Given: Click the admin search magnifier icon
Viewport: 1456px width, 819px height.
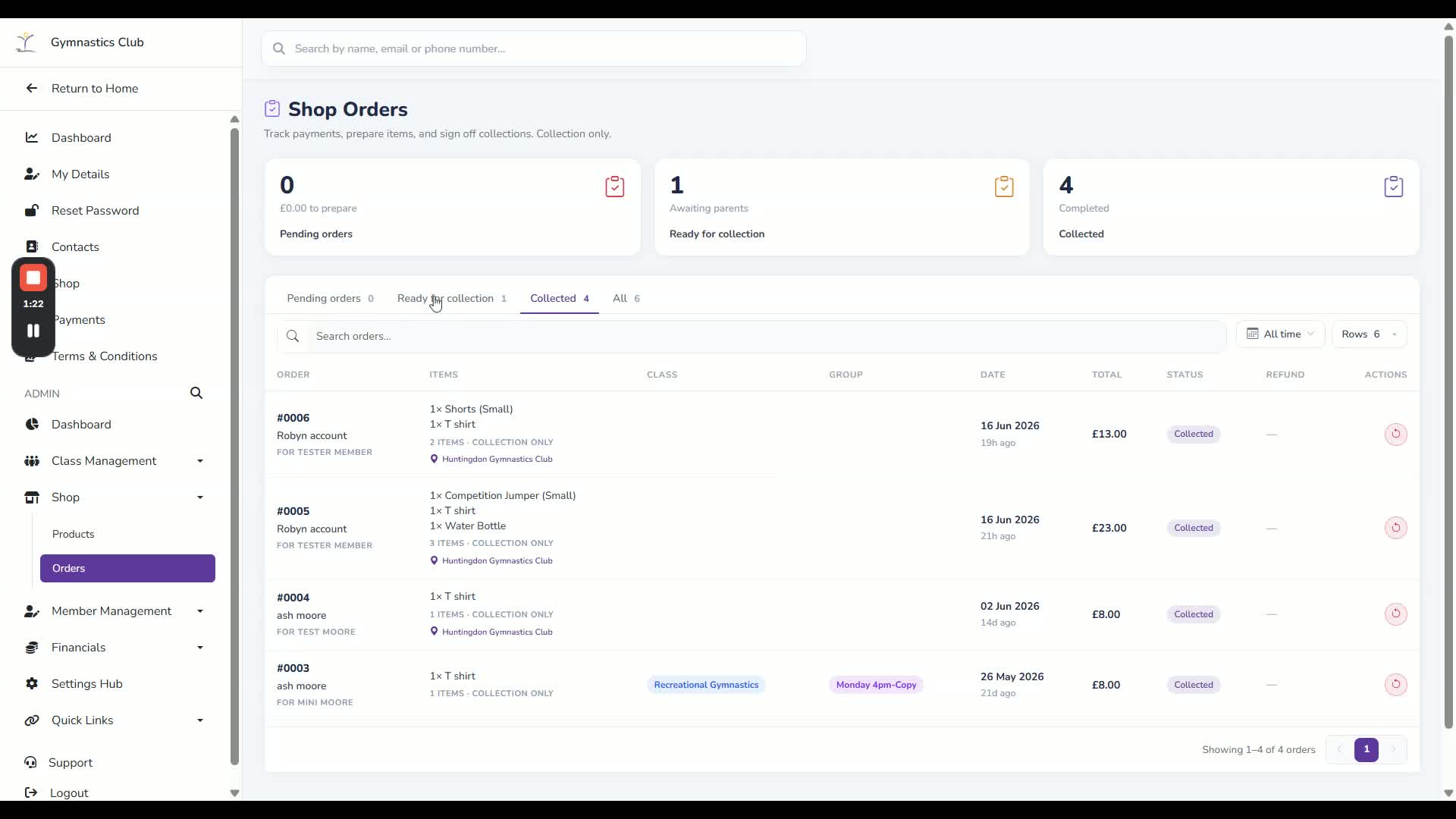Looking at the screenshot, I should [x=196, y=393].
